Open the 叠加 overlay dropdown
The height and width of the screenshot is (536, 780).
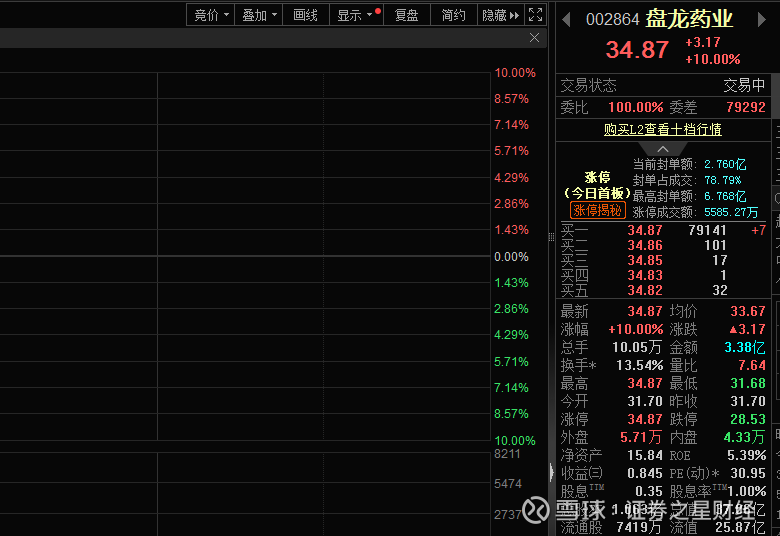(x=259, y=15)
